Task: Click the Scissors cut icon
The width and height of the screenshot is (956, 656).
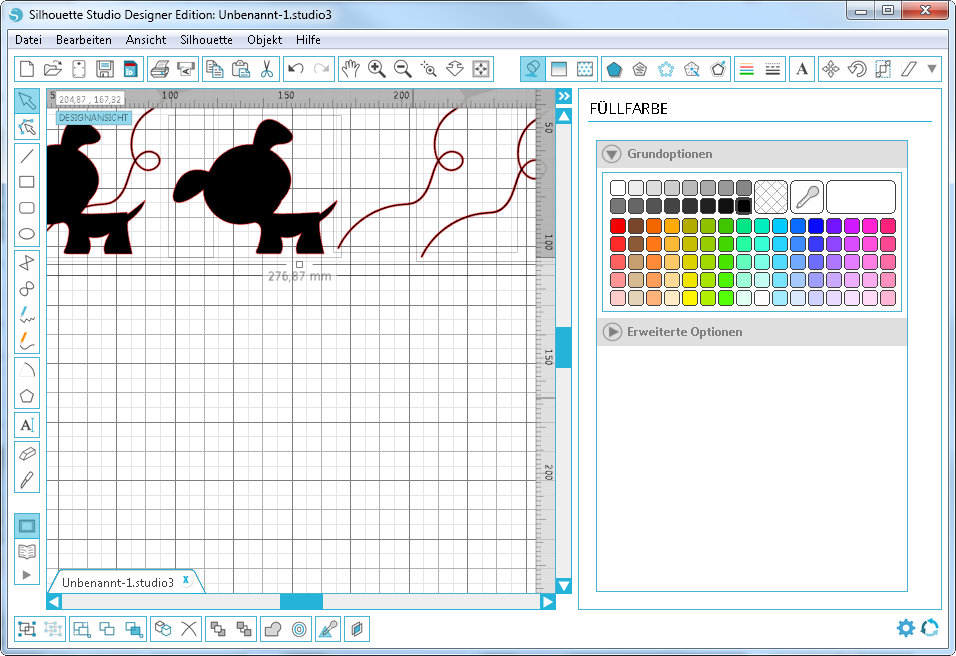Action: pyautogui.click(x=267, y=69)
